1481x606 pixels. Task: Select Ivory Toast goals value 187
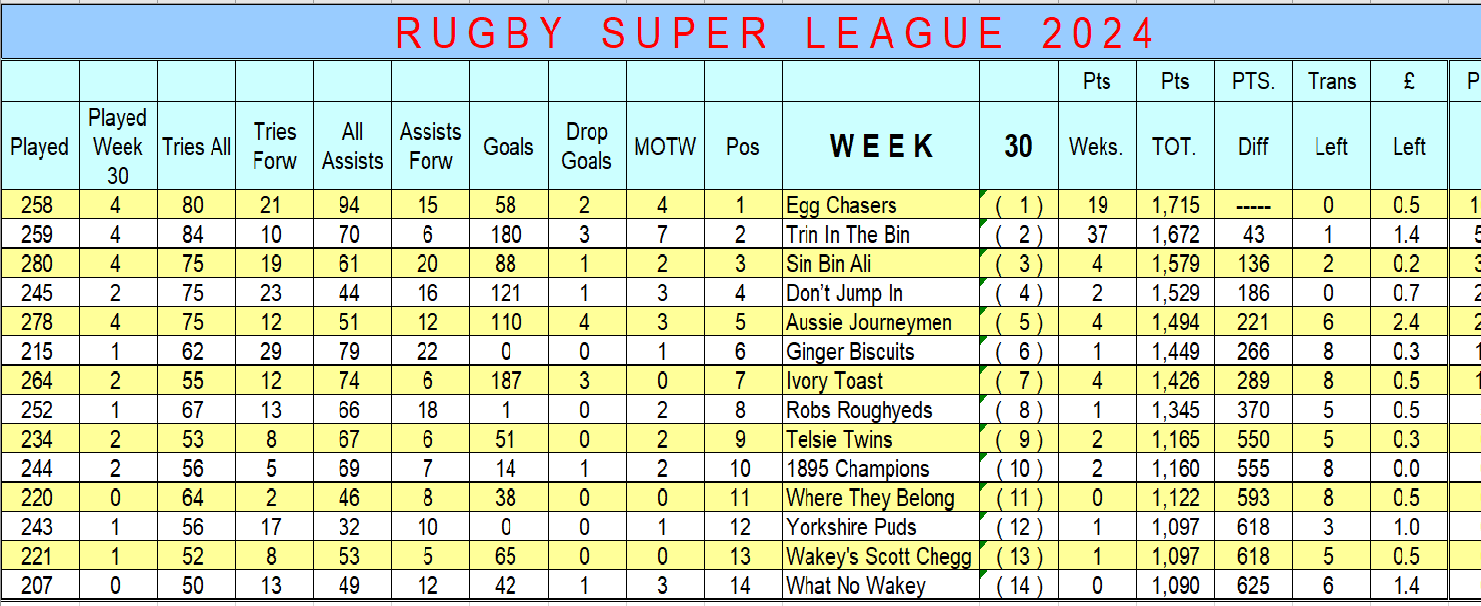[508, 381]
